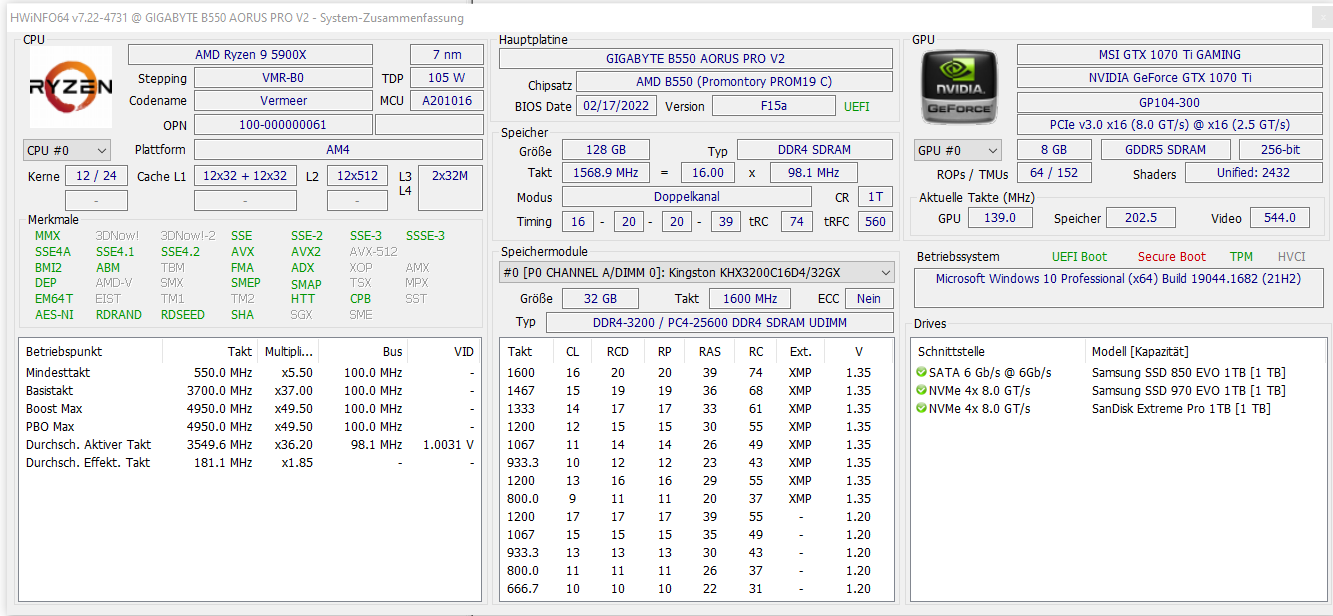The width and height of the screenshot is (1333, 616).
Task: Click the AM4 platform field
Action: [x=338, y=150]
